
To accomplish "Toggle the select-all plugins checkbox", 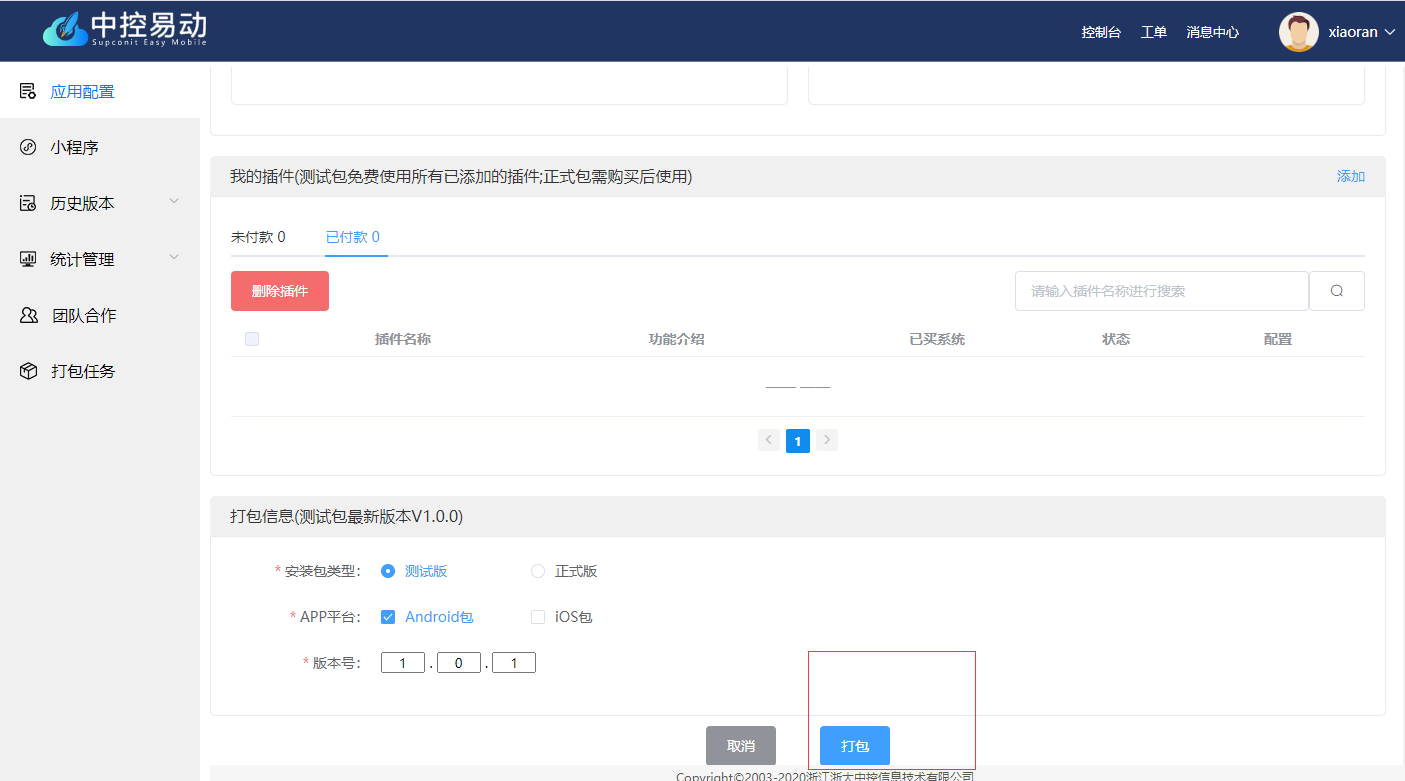I will click(x=252, y=339).
